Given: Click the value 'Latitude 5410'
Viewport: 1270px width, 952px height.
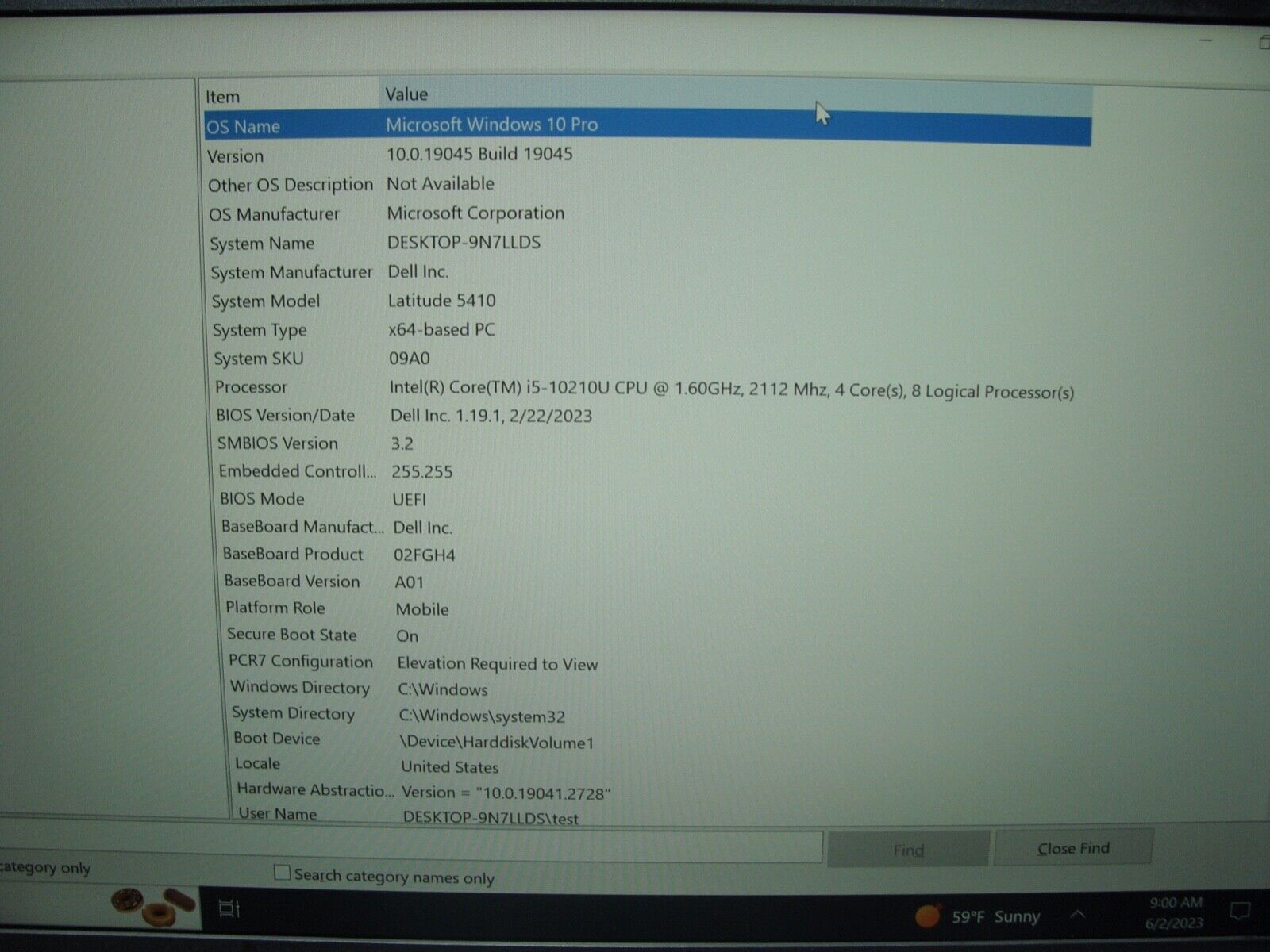Looking at the screenshot, I should tap(441, 301).
